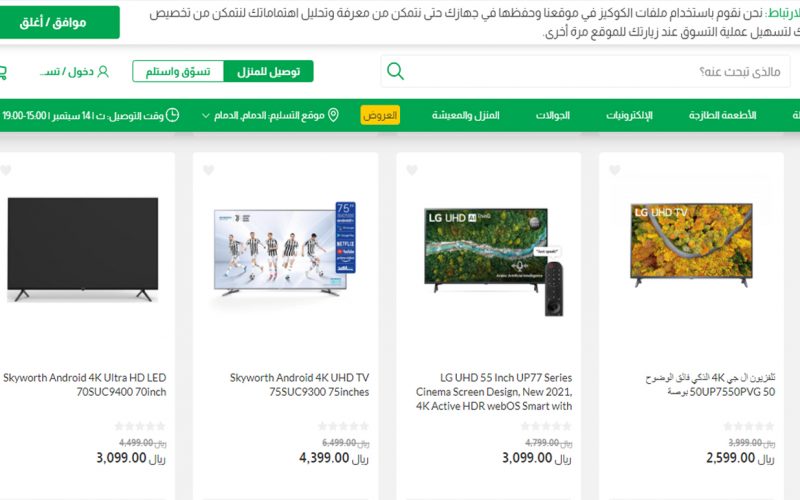Expand the الدمام delivery location dropdown
Image resolution: width=800 pixels, height=500 pixels.
pos(206,115)
